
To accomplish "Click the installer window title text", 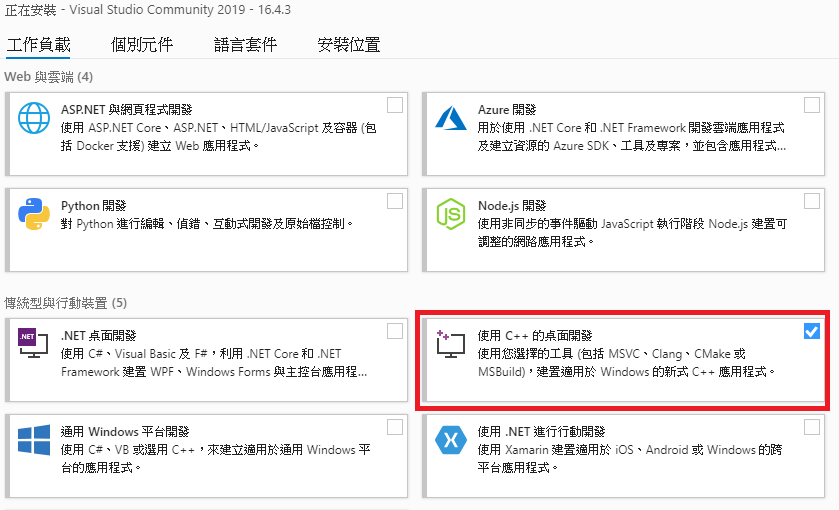I will coord(148,10).
